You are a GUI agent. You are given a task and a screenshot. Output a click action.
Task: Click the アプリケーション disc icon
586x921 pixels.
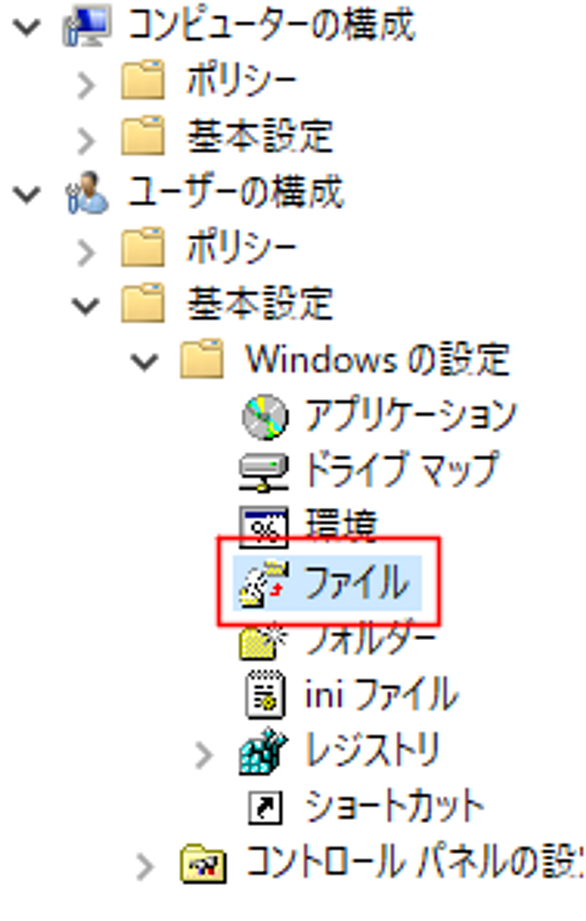tap(265, 417)
